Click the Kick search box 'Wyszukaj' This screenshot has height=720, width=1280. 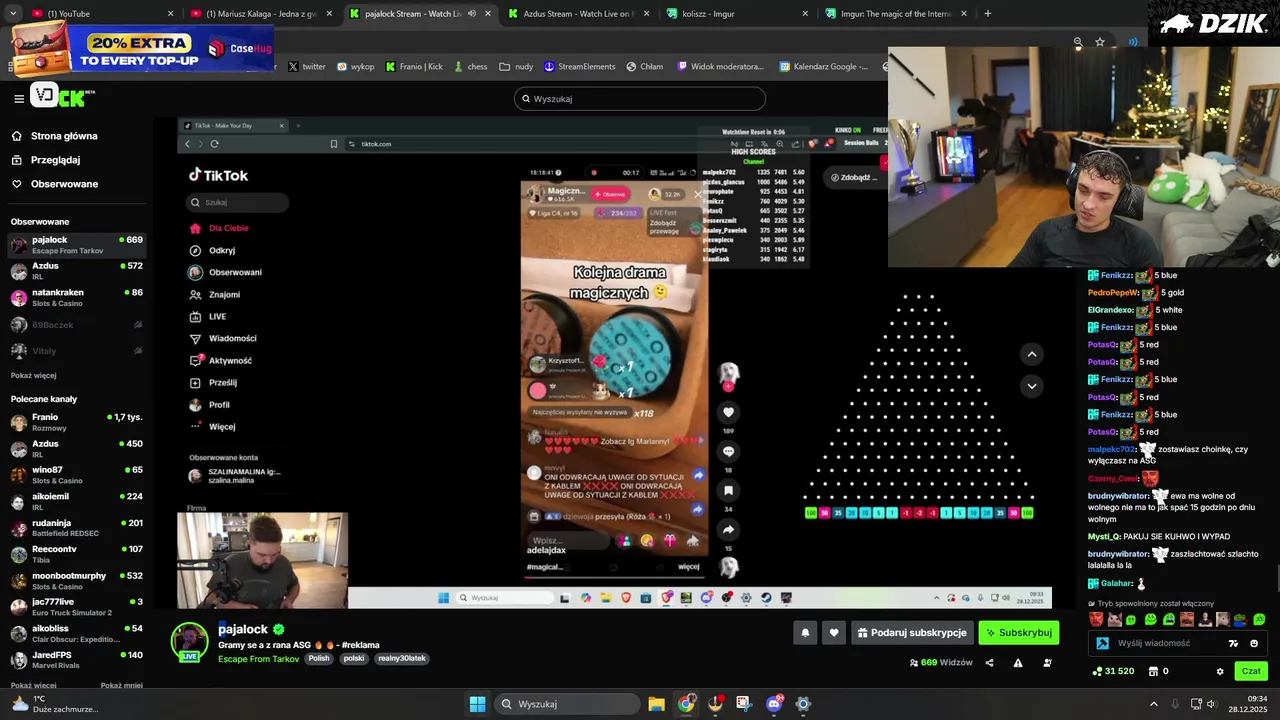640,98
